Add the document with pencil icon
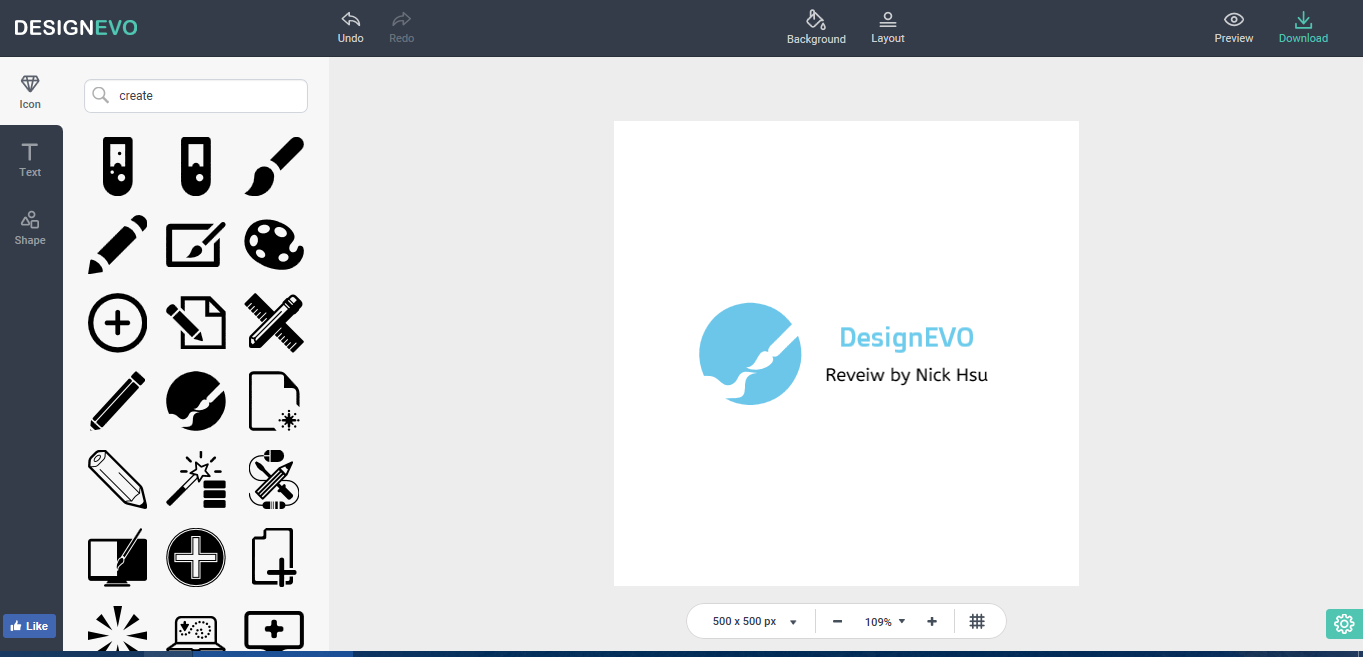The image size is (1363, 657). 196,322
